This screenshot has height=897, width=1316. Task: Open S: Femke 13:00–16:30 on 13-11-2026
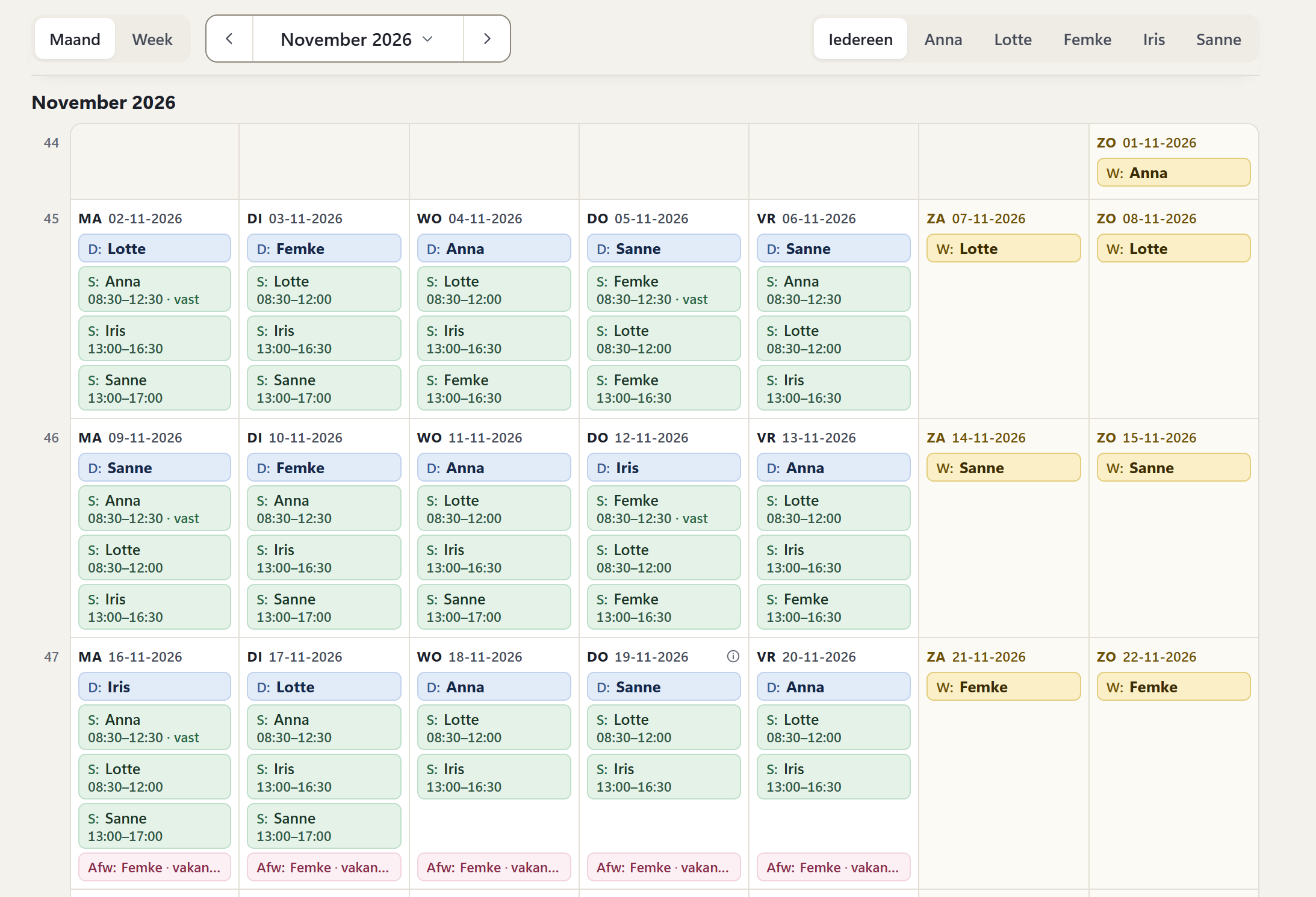833,607
